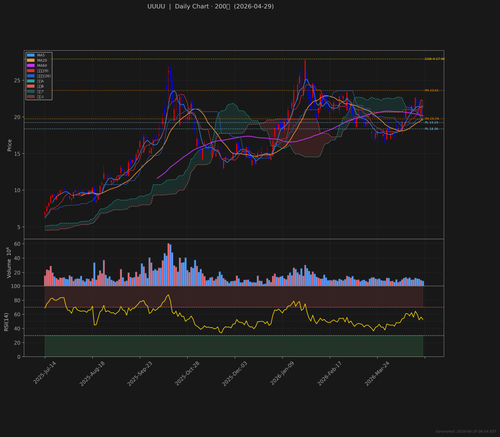This screenshot has width=500, height=437.
Task: Click the orange MA20 legend swatch
Action: [31, 60]
